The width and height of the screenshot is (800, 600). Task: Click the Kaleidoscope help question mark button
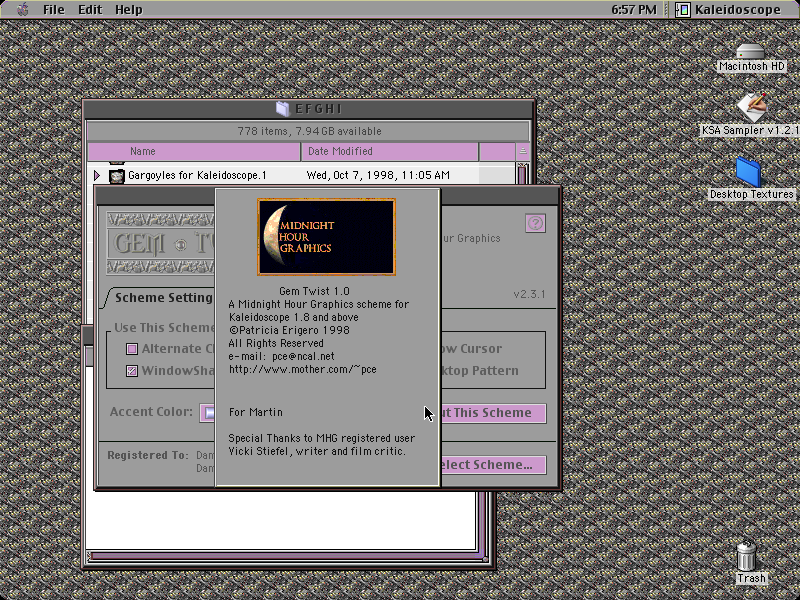point(535,223)
